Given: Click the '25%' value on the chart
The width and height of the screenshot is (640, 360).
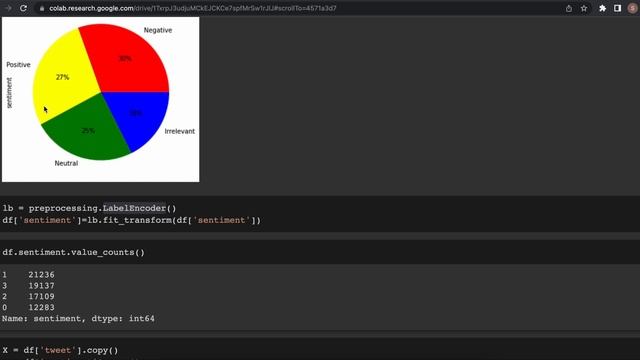Looking at the screenshot, I should click(88, 131).
